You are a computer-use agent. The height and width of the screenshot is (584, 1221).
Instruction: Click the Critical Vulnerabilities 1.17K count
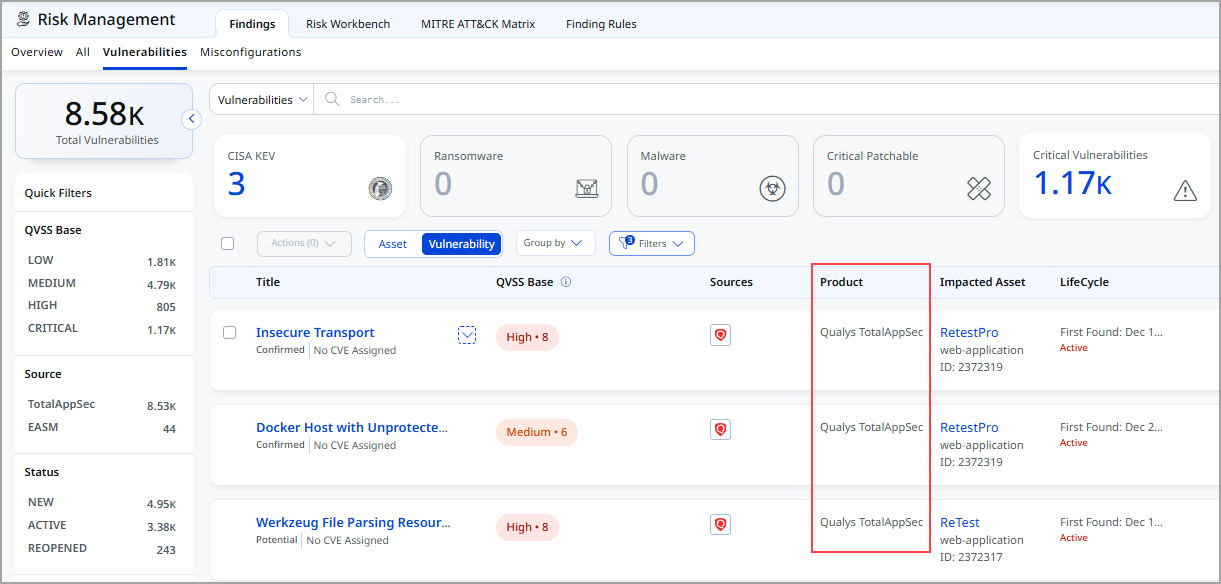click(1072, 184)
